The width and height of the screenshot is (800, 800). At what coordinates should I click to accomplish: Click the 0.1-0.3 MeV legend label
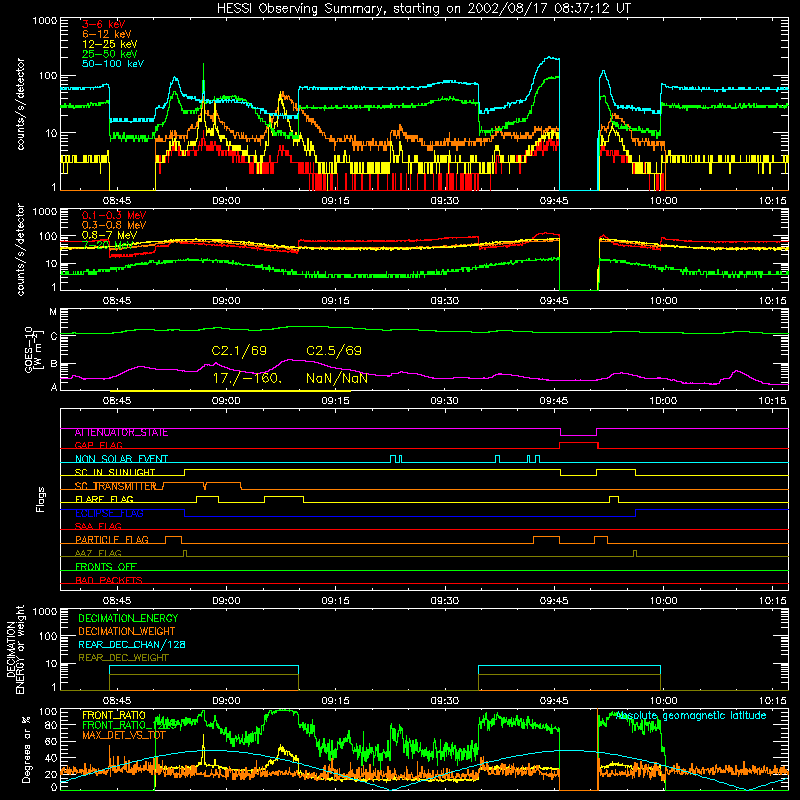[x=114, y=215]
